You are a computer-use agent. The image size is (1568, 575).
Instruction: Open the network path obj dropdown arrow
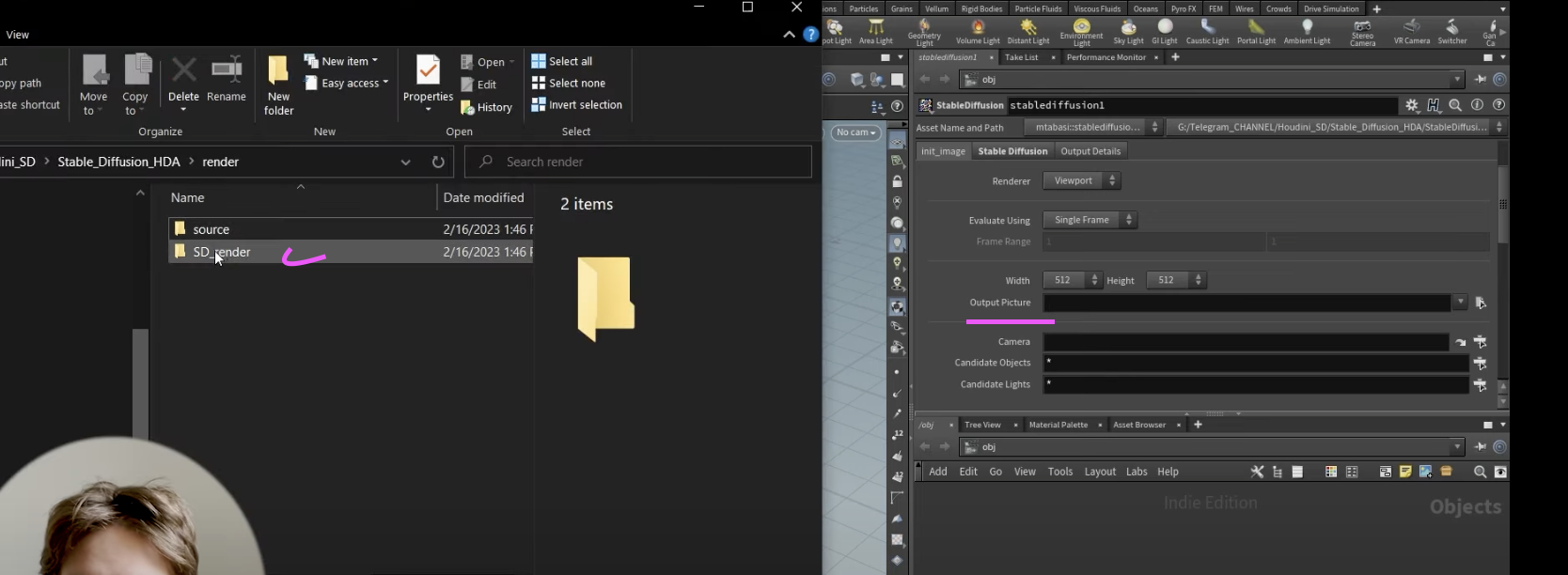point(1457,447)
